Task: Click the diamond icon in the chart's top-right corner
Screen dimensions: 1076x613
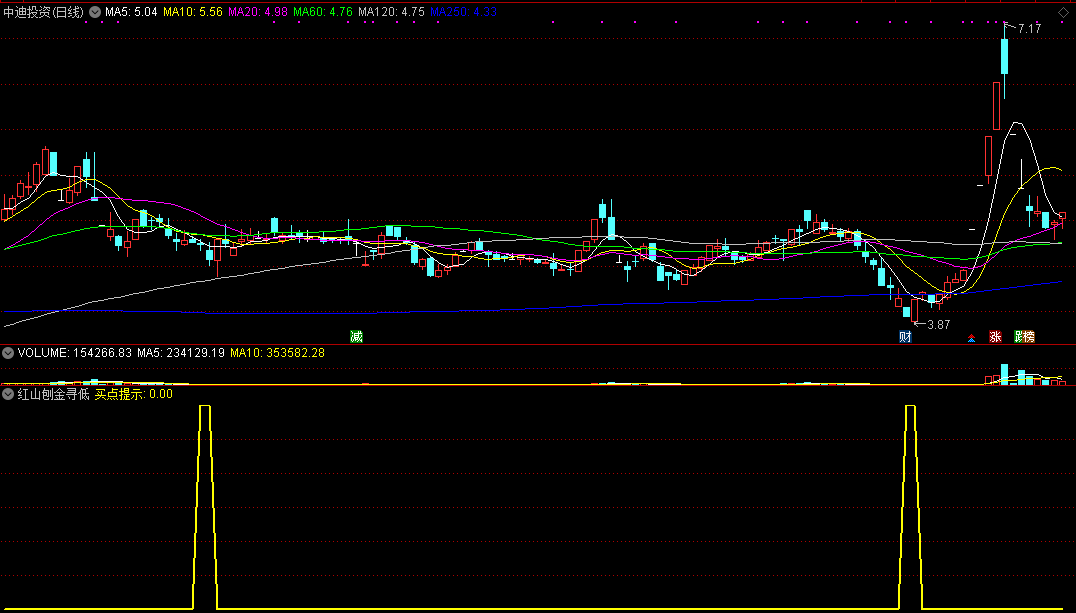Action: 1063,12
